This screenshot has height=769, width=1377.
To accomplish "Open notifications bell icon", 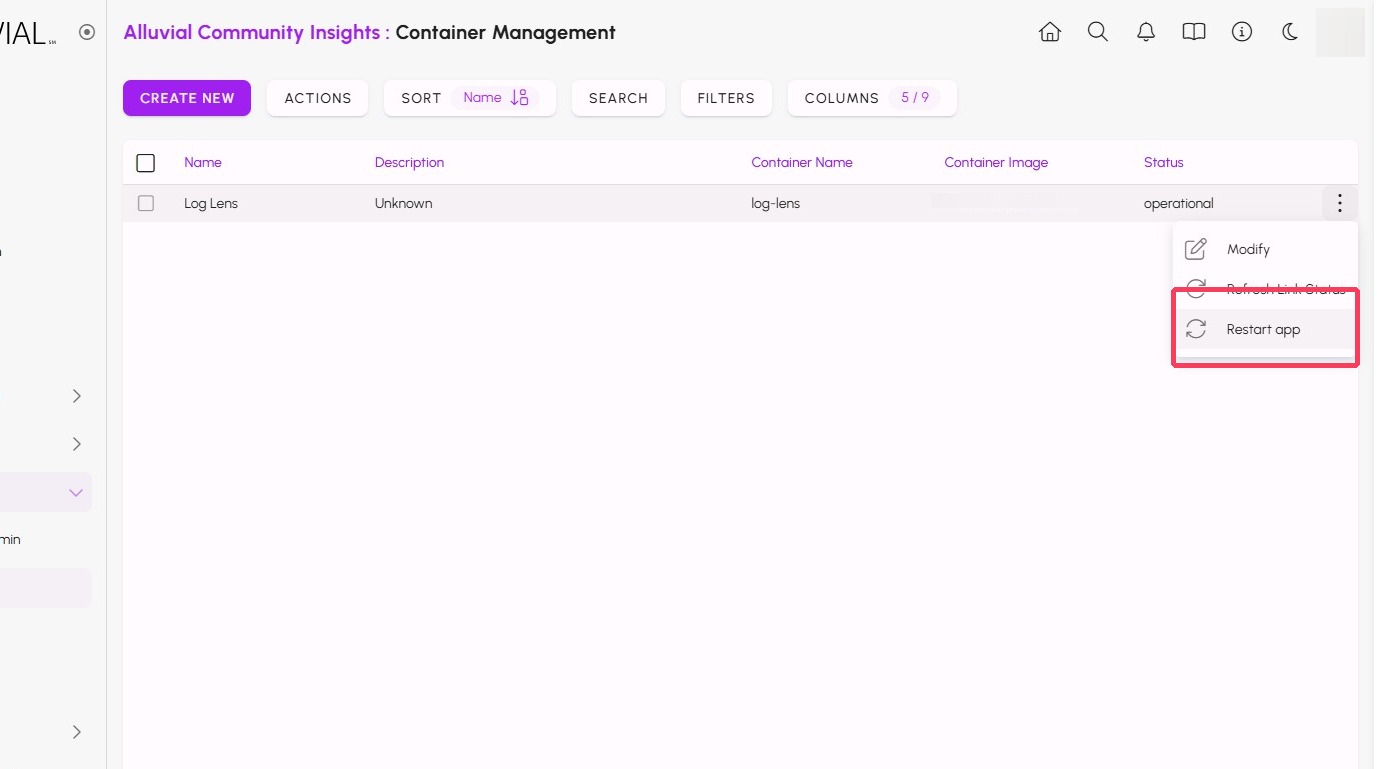I will 1146,32.
